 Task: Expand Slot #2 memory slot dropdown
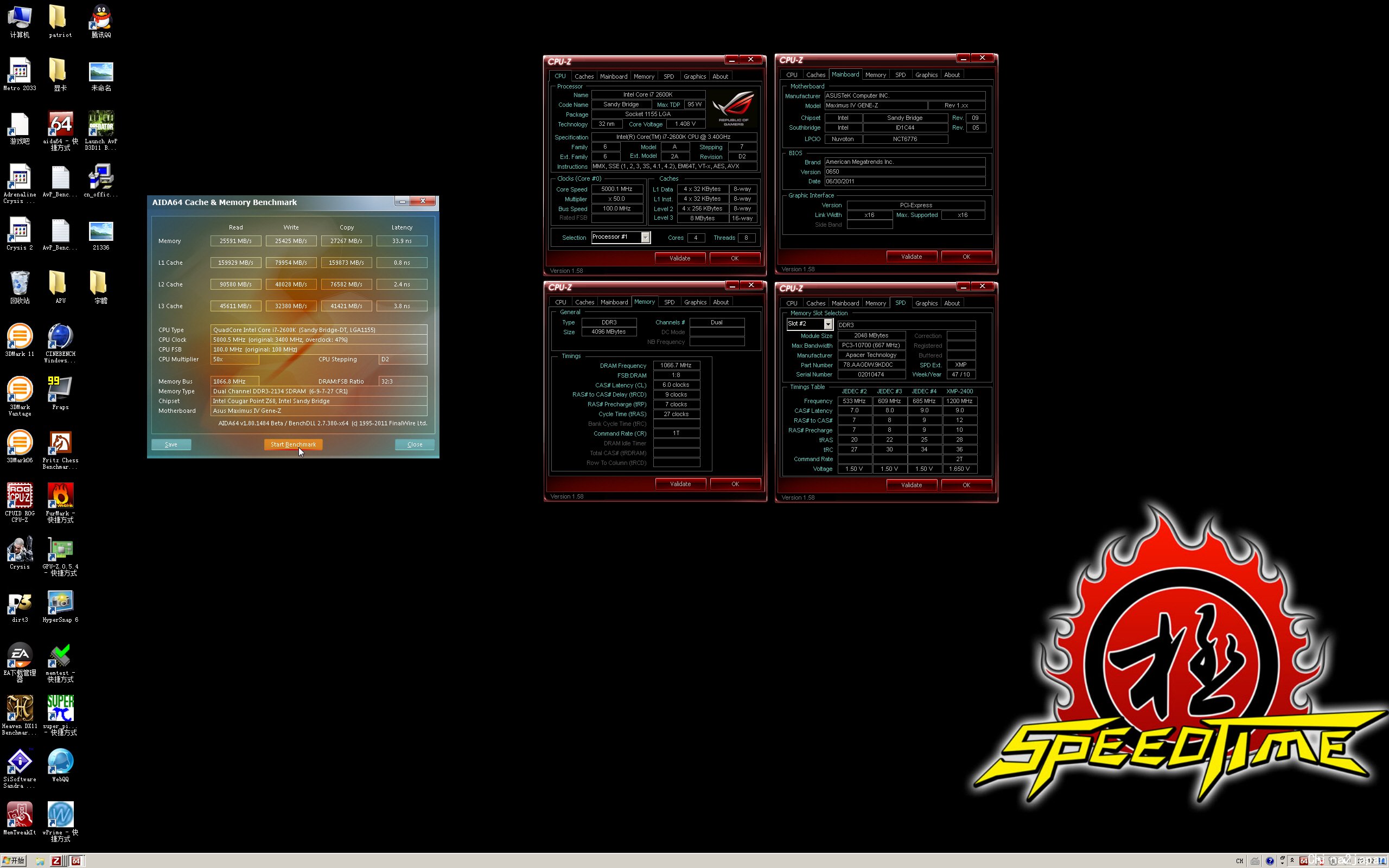tap(827, 324)
